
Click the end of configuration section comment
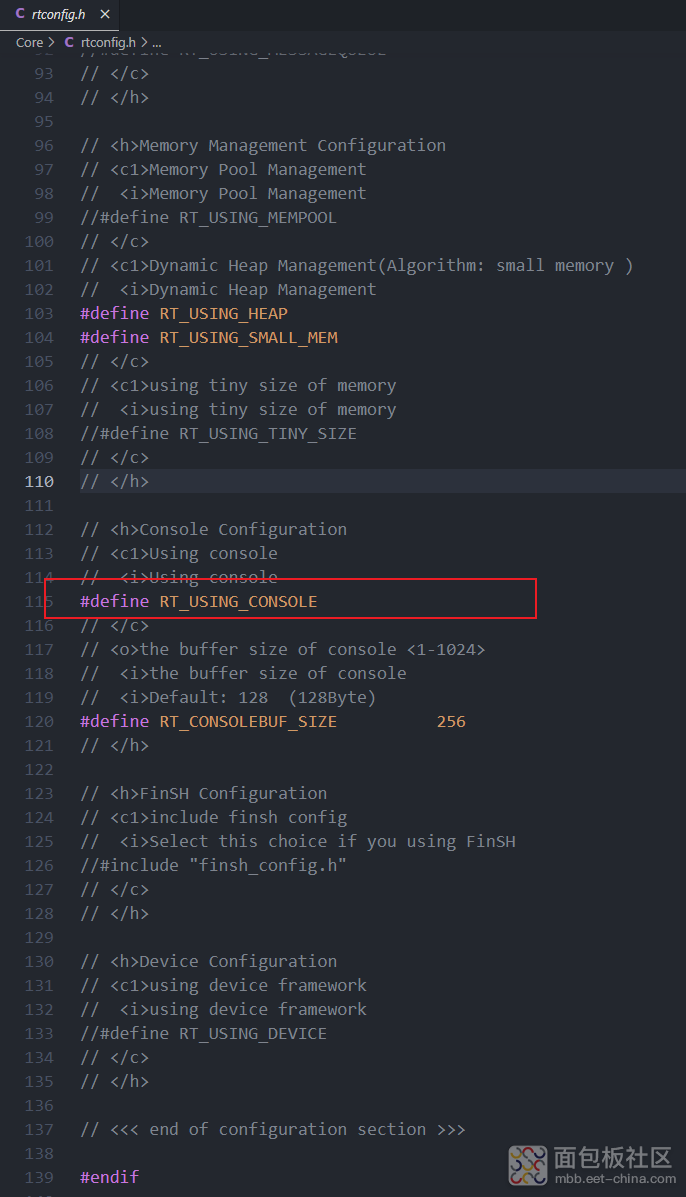273,1129
